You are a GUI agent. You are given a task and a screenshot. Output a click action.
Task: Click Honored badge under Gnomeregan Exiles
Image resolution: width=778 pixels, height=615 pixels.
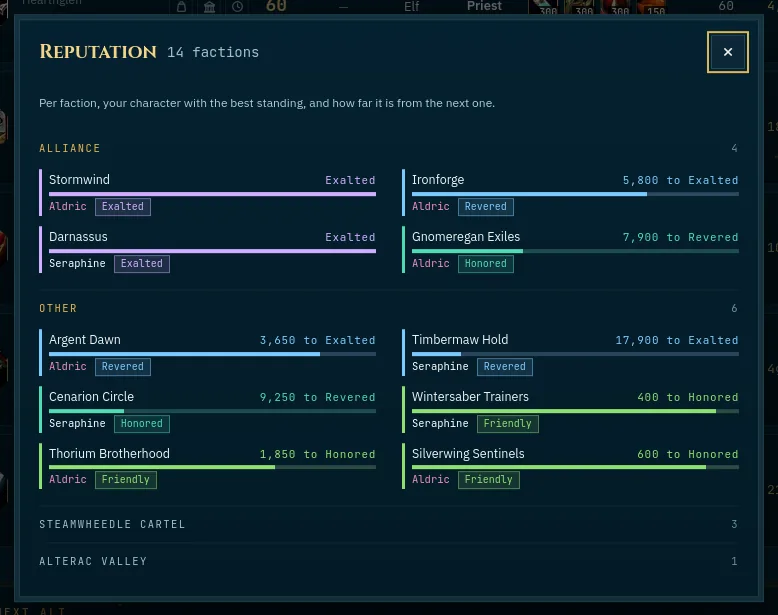(486, 264)
